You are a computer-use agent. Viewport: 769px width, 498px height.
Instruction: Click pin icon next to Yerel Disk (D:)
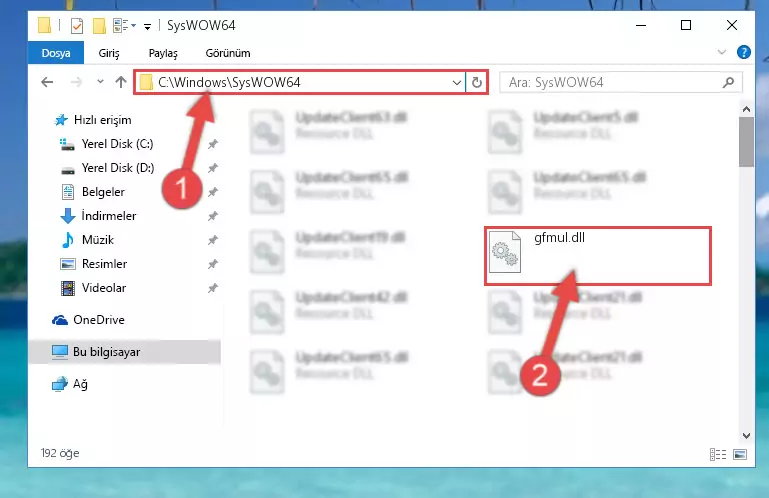(212, 168)
